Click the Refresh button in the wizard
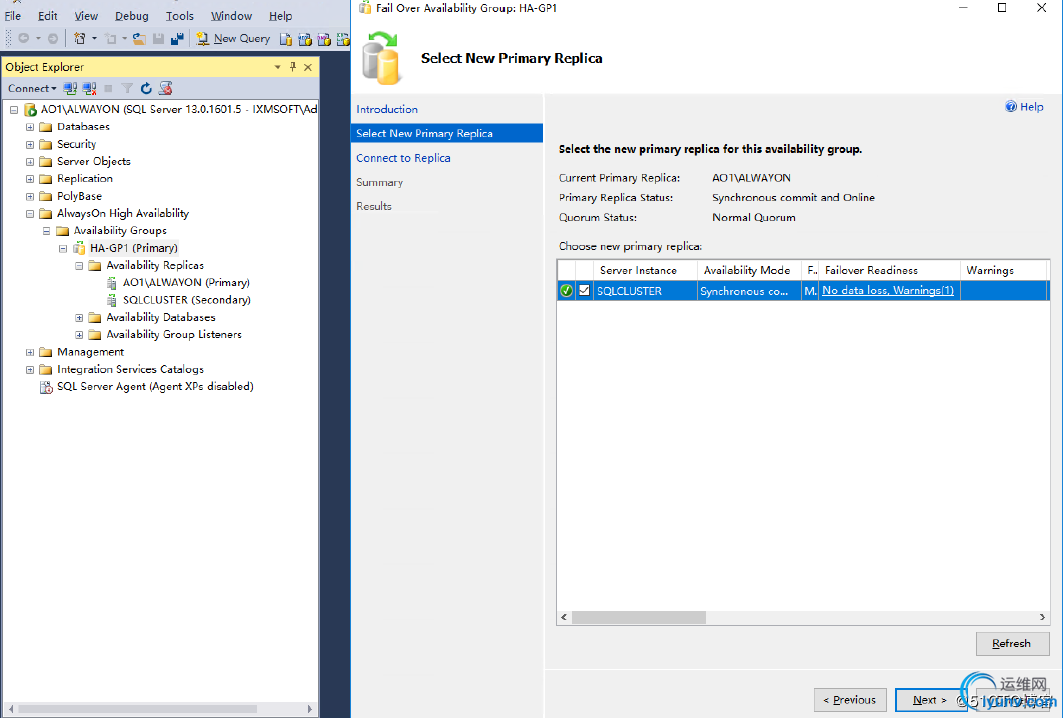This screenshot has height=718, width=1063. coord(1012,643)
